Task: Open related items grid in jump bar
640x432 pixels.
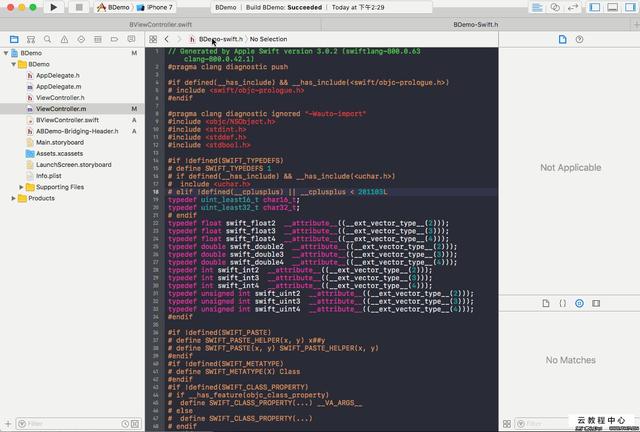Action: pyautogui.click(x=153, y=39)
